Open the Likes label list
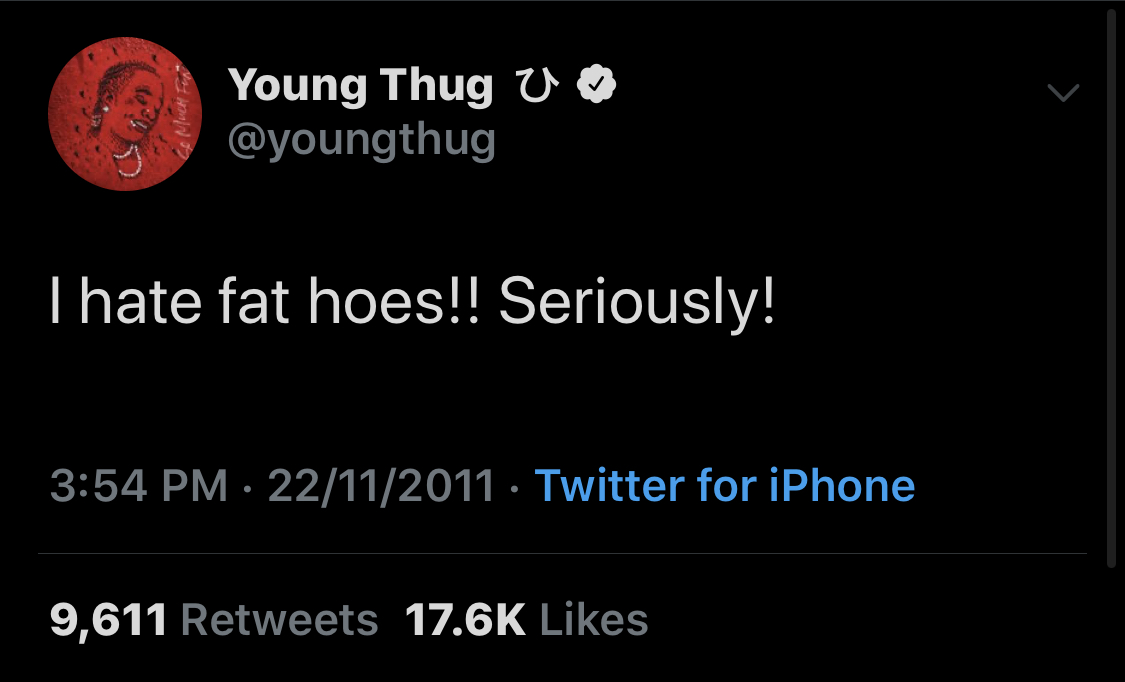 point(593,620)
